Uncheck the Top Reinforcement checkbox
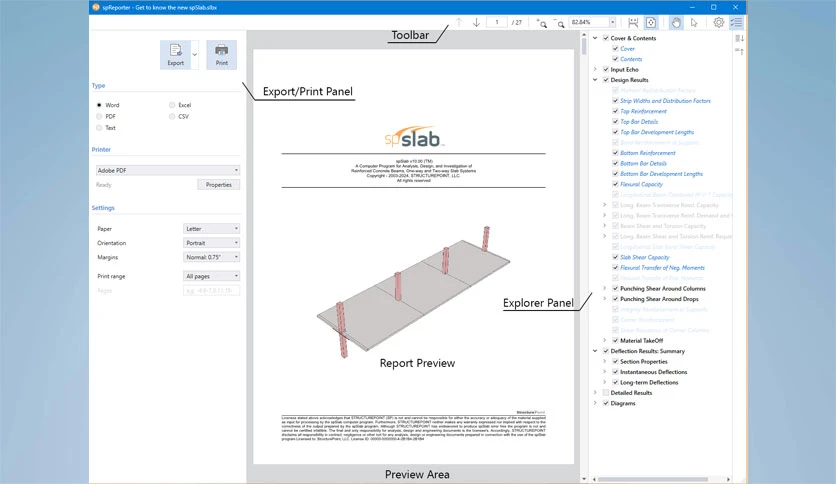Image resolution: width=836 pixels, height=484 pixels. click(x=615, y=111)
